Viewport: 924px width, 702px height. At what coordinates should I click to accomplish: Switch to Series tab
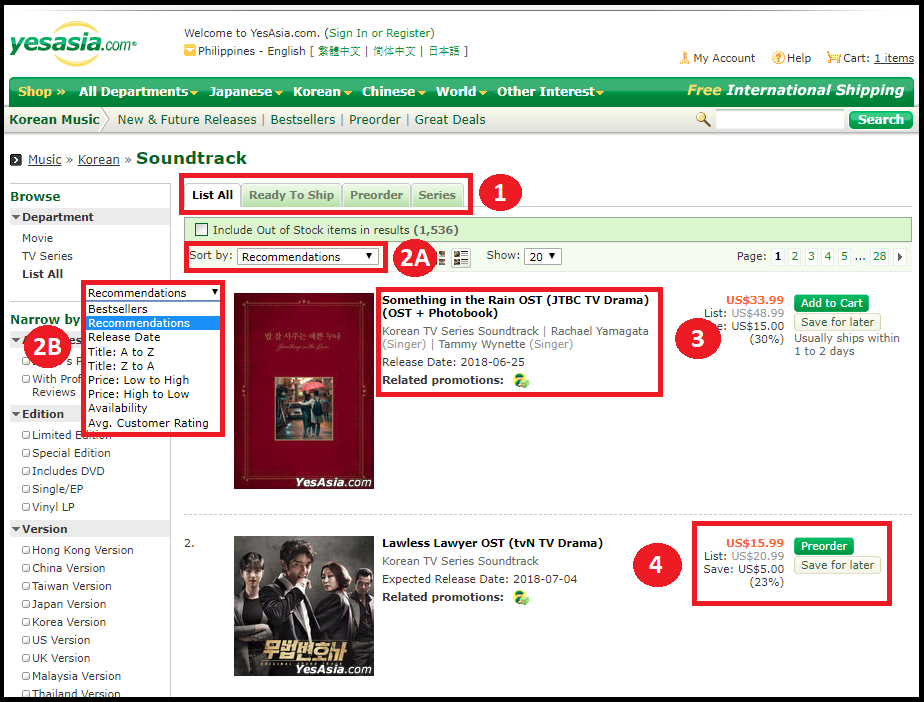[437, 195]
